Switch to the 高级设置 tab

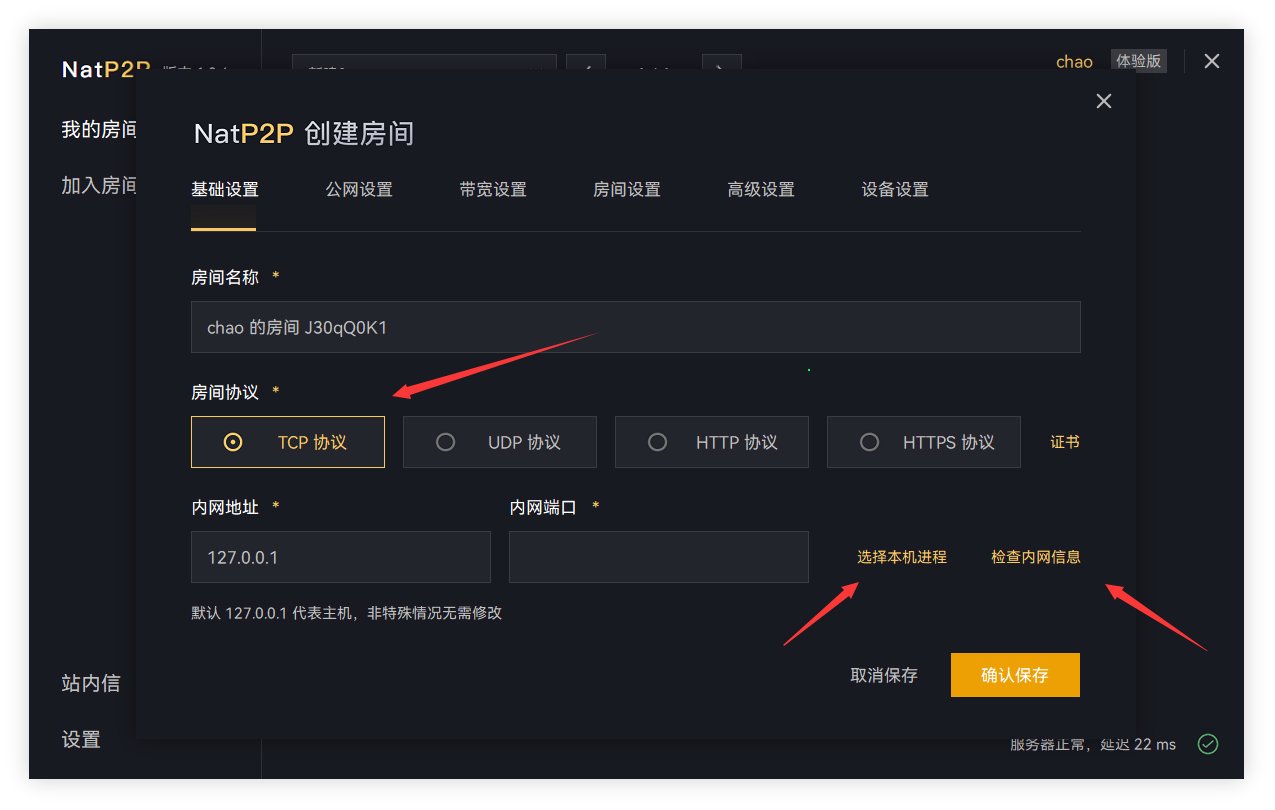[x=761, y=190]
